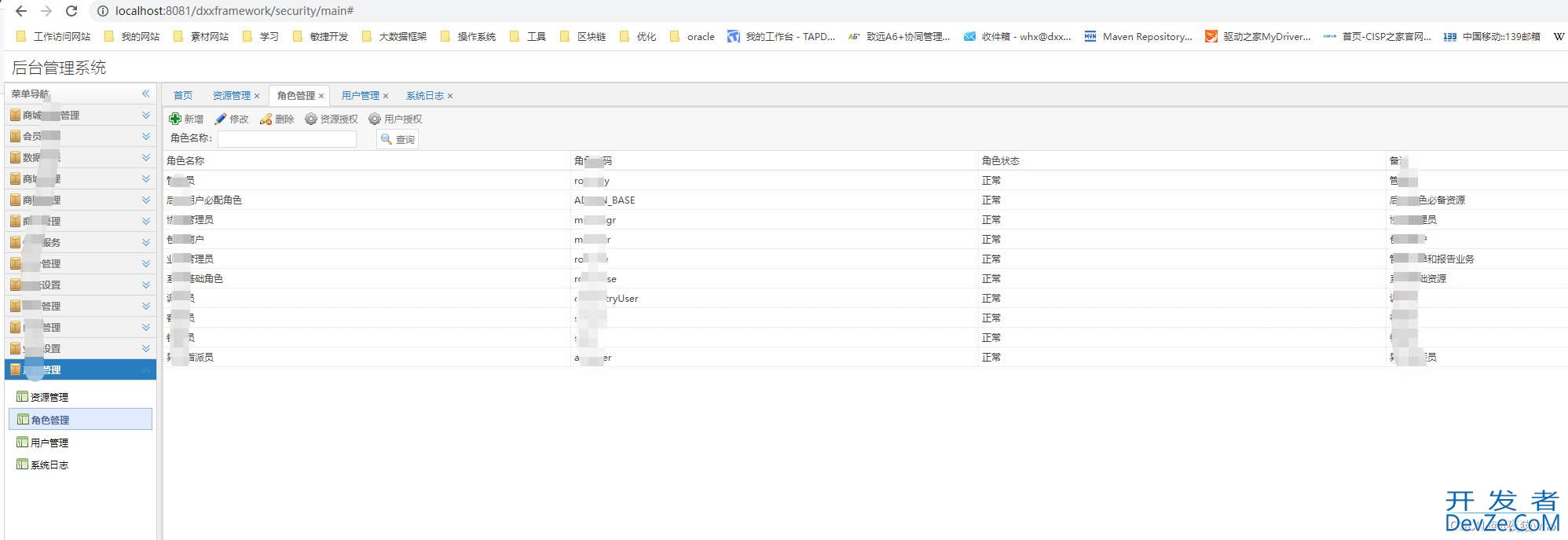Expand the 商城…管理 accordion chevron
1568x540 pixels.
pyautogui.click(x=145, y=115)
